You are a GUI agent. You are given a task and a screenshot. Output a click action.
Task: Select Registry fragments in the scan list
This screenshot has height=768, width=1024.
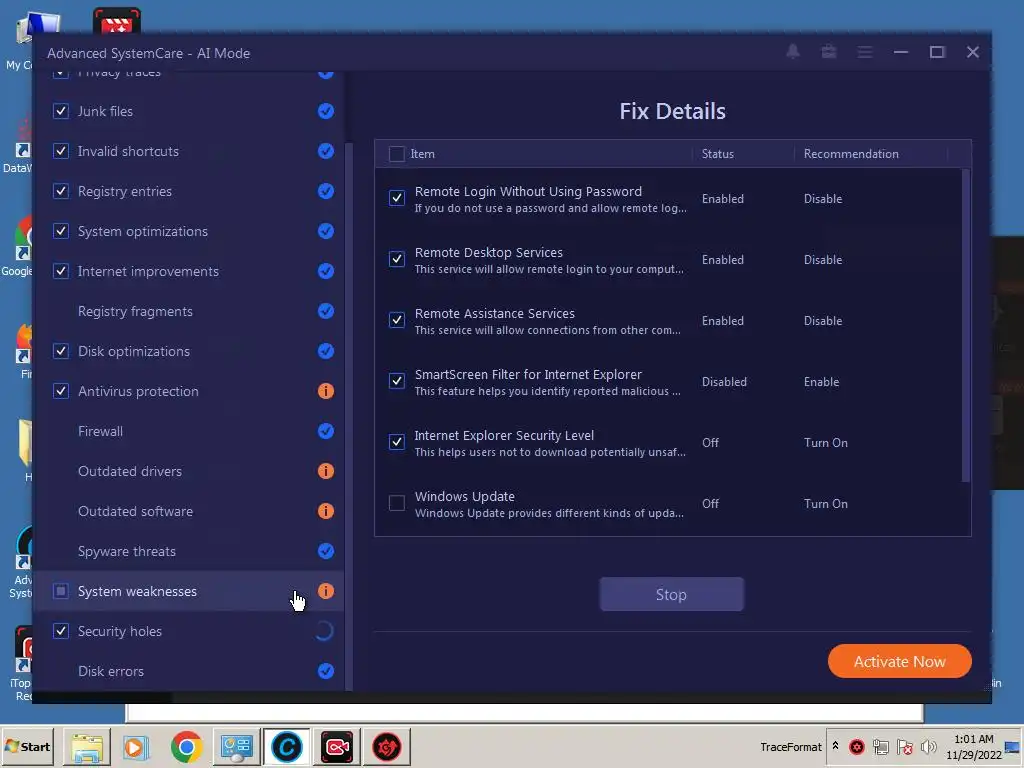(x=189, y=311)
